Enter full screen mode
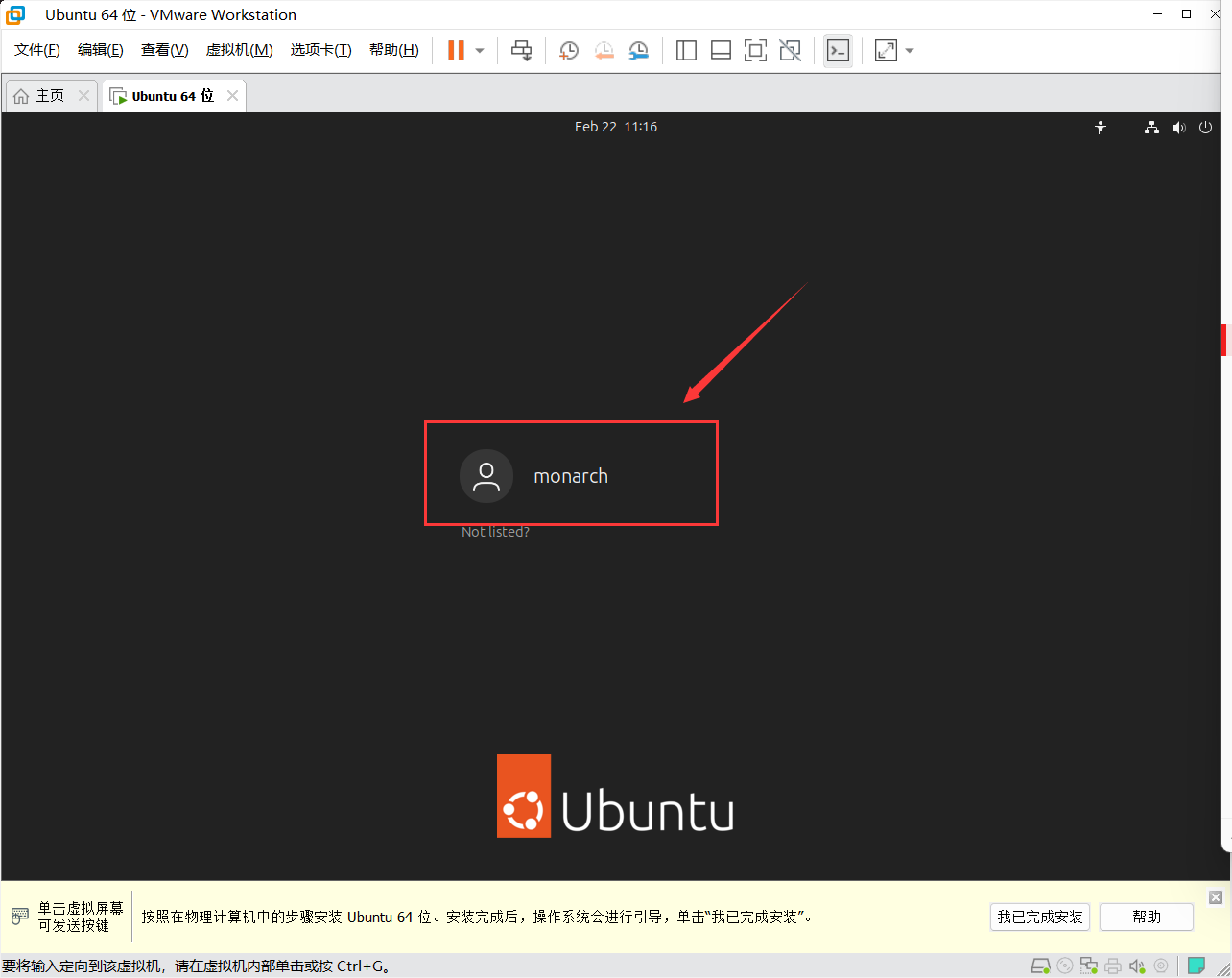This screenshot has height=978, width=1232. [x=755, y=50]
